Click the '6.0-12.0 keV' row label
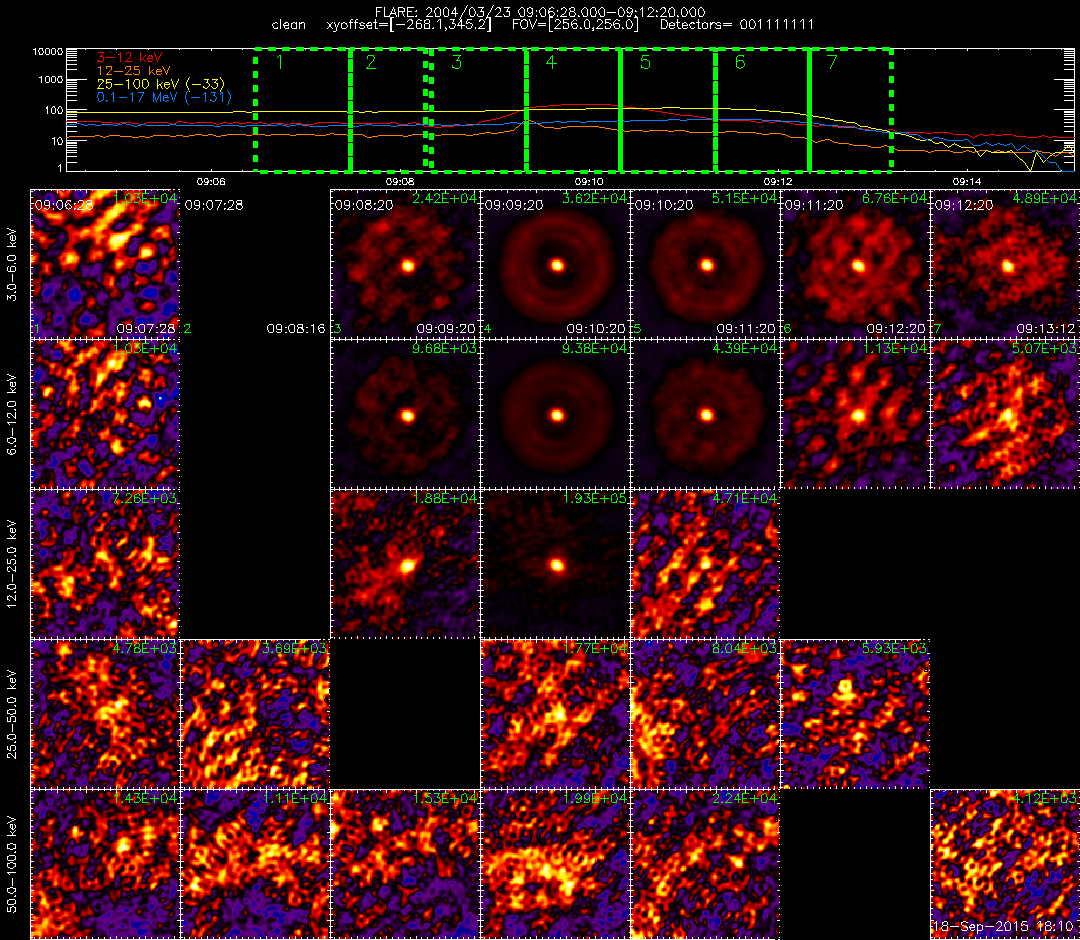 coord(12,415)
